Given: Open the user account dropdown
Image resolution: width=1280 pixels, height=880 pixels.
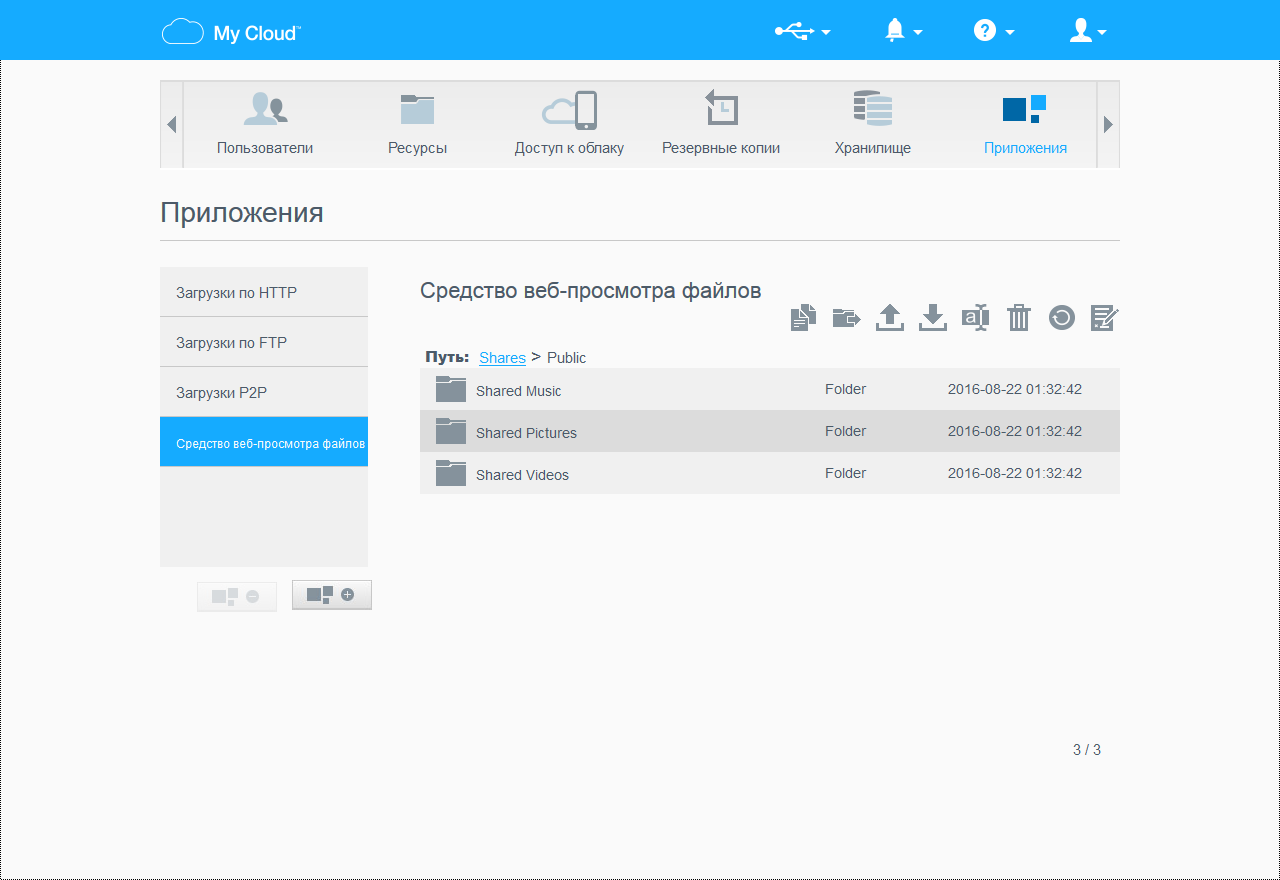Looking at the screenshot, I should coord(1088,32).
